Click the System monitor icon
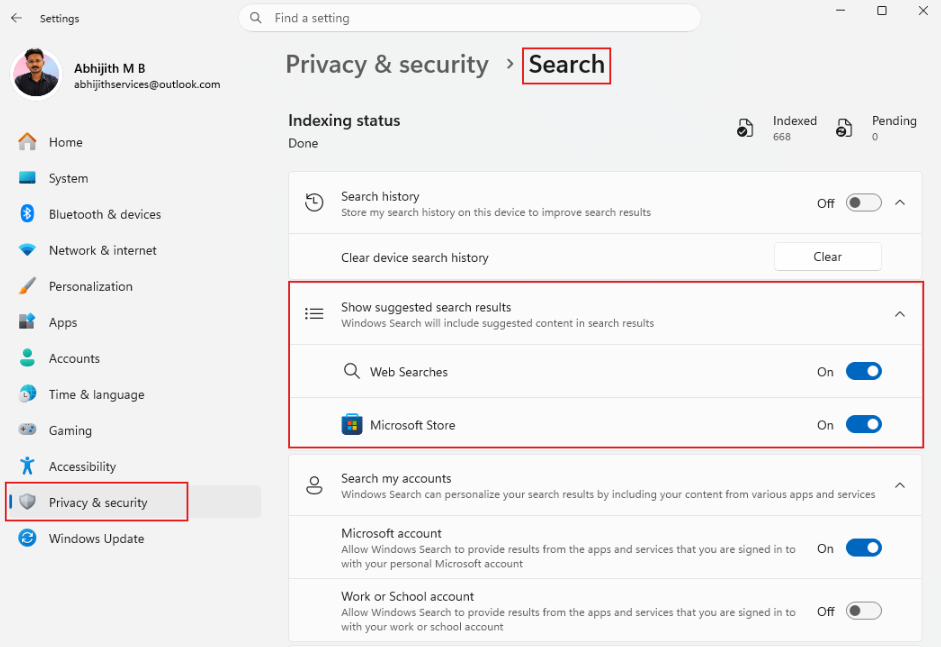The height and width of the screenshot is (647, 941). tap(27, 178)
